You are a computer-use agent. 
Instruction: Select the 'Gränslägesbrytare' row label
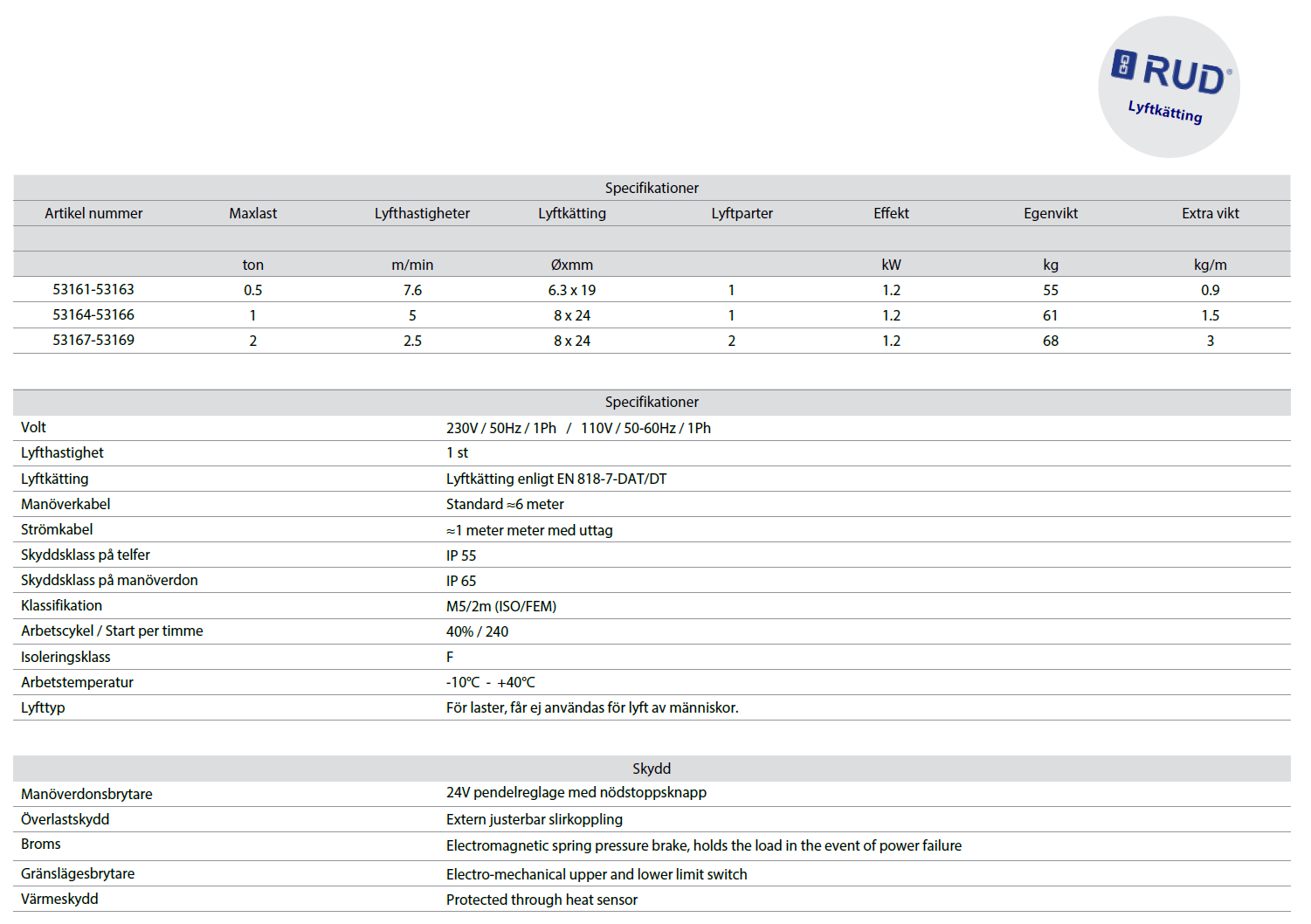pos(78,873)
